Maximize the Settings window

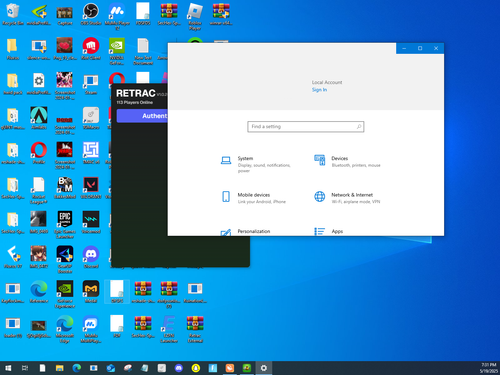click(420, 48)
